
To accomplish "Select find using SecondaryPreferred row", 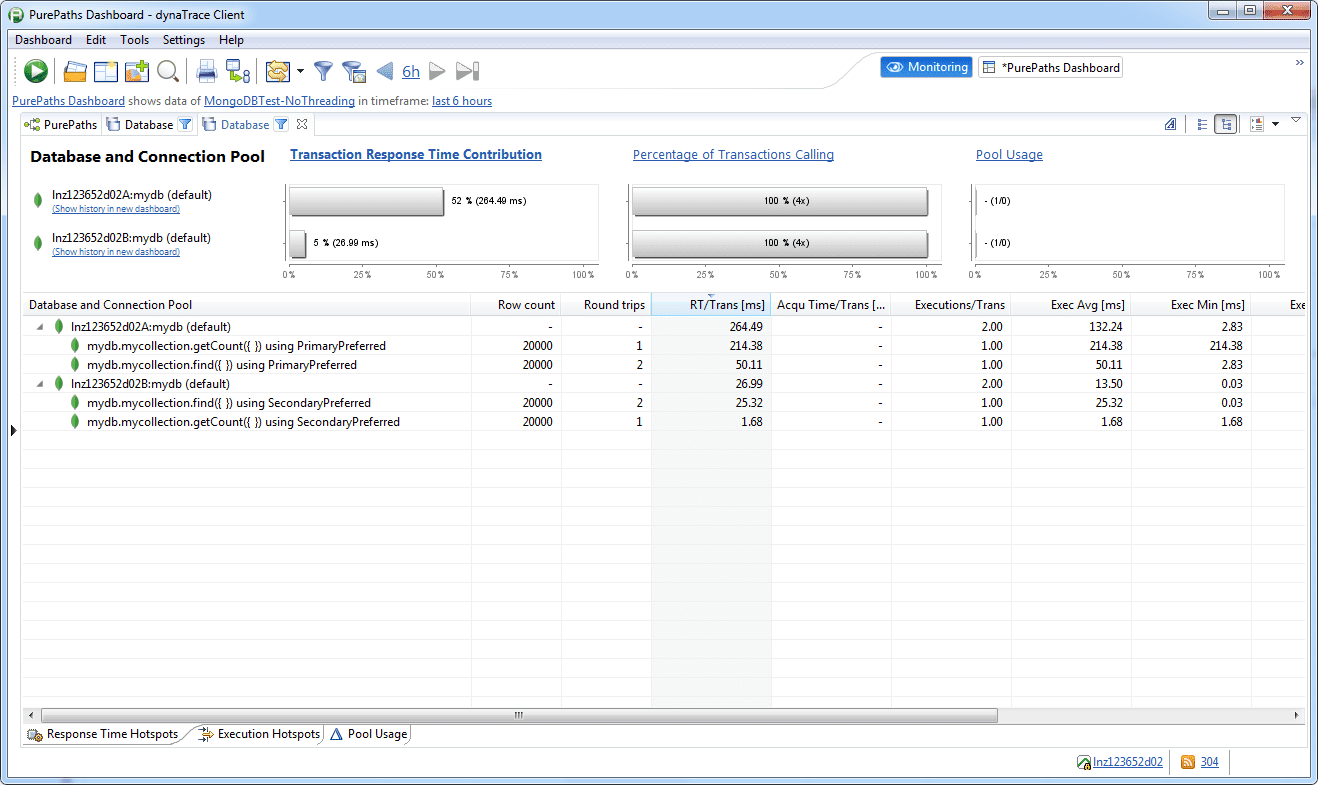I will pyautogui.click(x=664, y=403).
